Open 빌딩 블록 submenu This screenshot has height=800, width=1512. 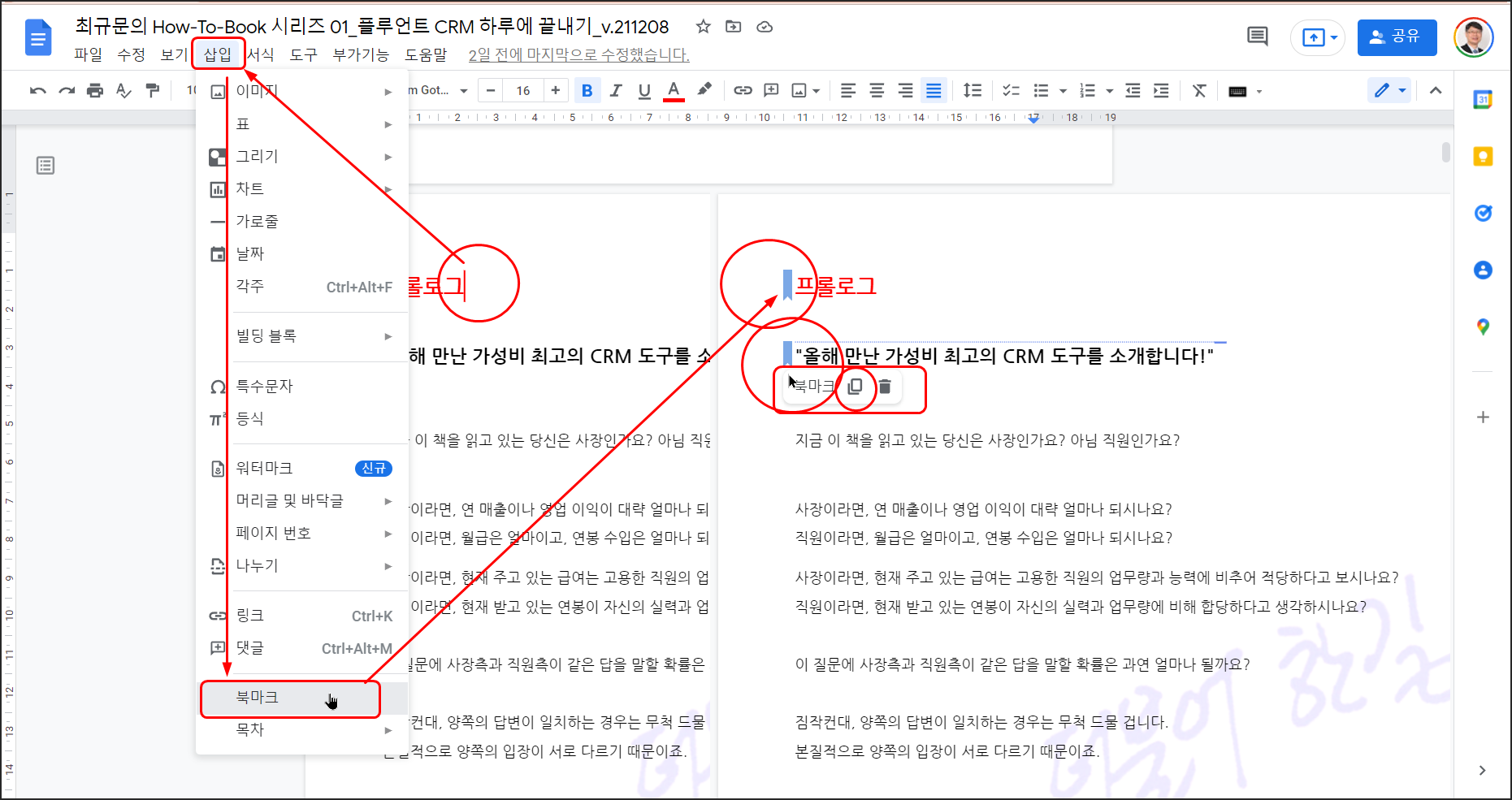click(302, 336)
